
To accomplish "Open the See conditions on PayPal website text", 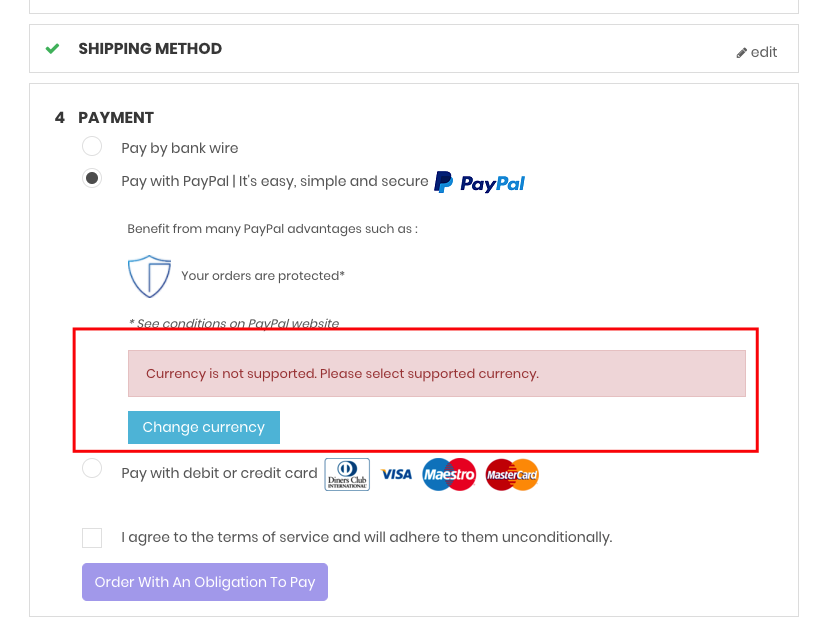I will [x=234, y=323].
